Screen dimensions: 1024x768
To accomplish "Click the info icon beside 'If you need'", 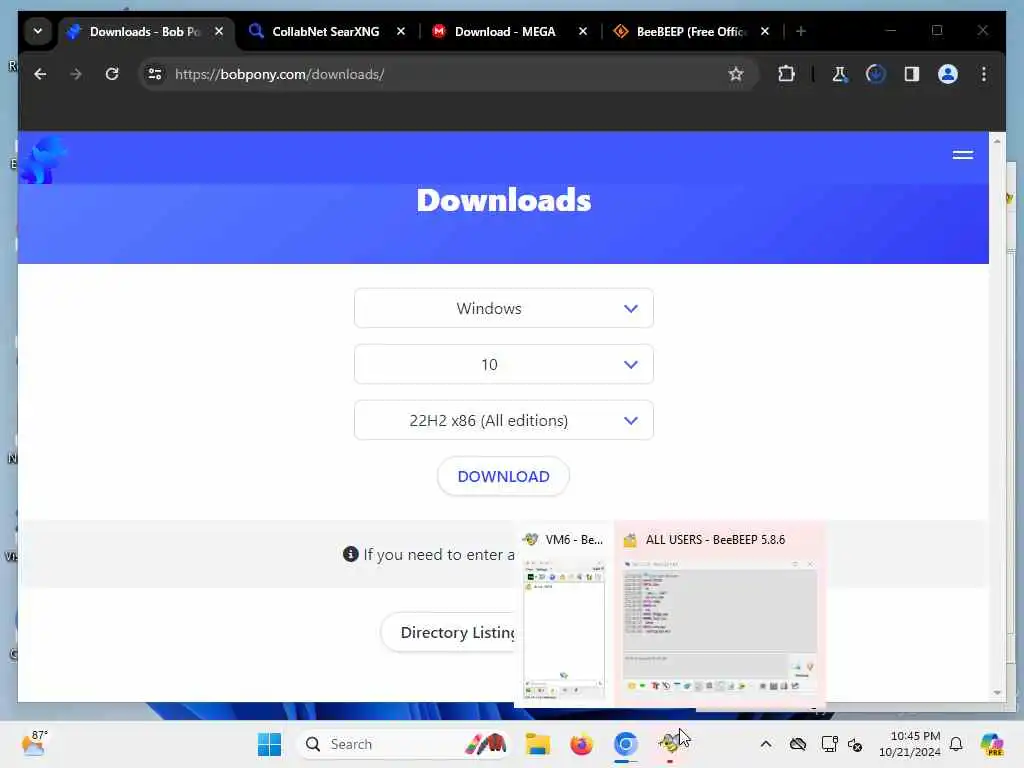I will tap(351, 554).
